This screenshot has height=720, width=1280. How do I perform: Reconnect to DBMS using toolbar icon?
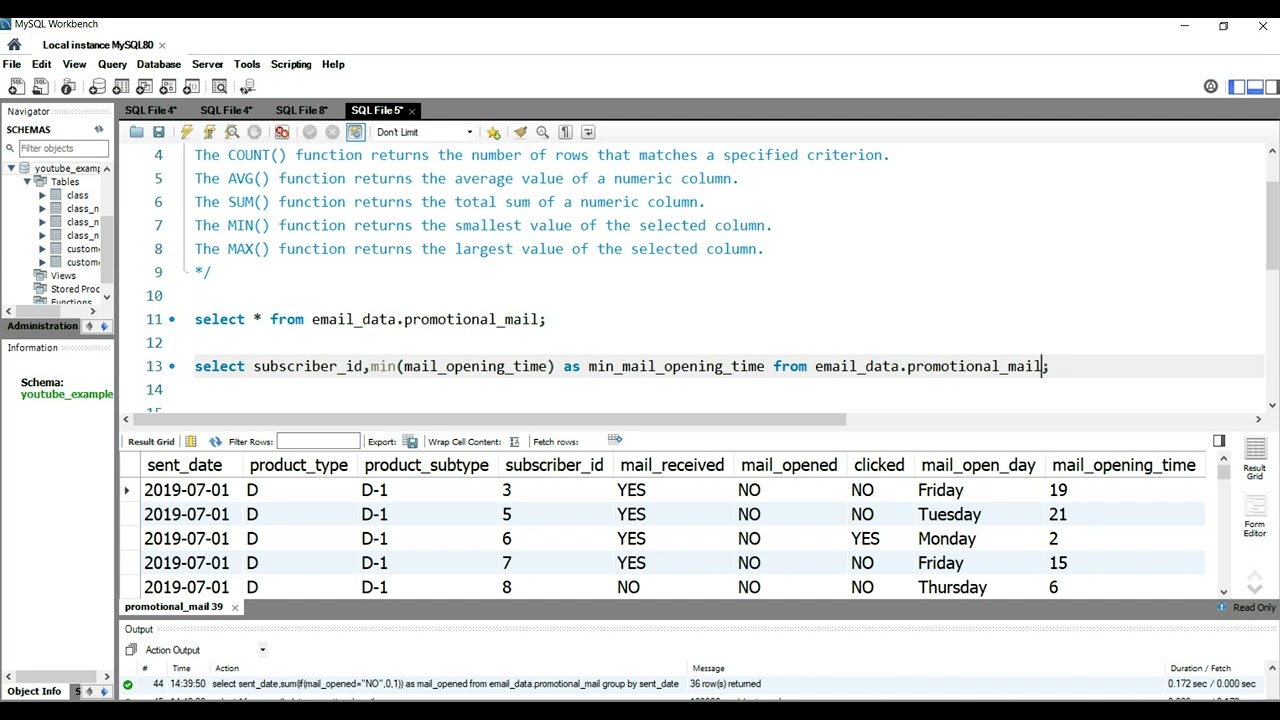(x=247, y=87)
